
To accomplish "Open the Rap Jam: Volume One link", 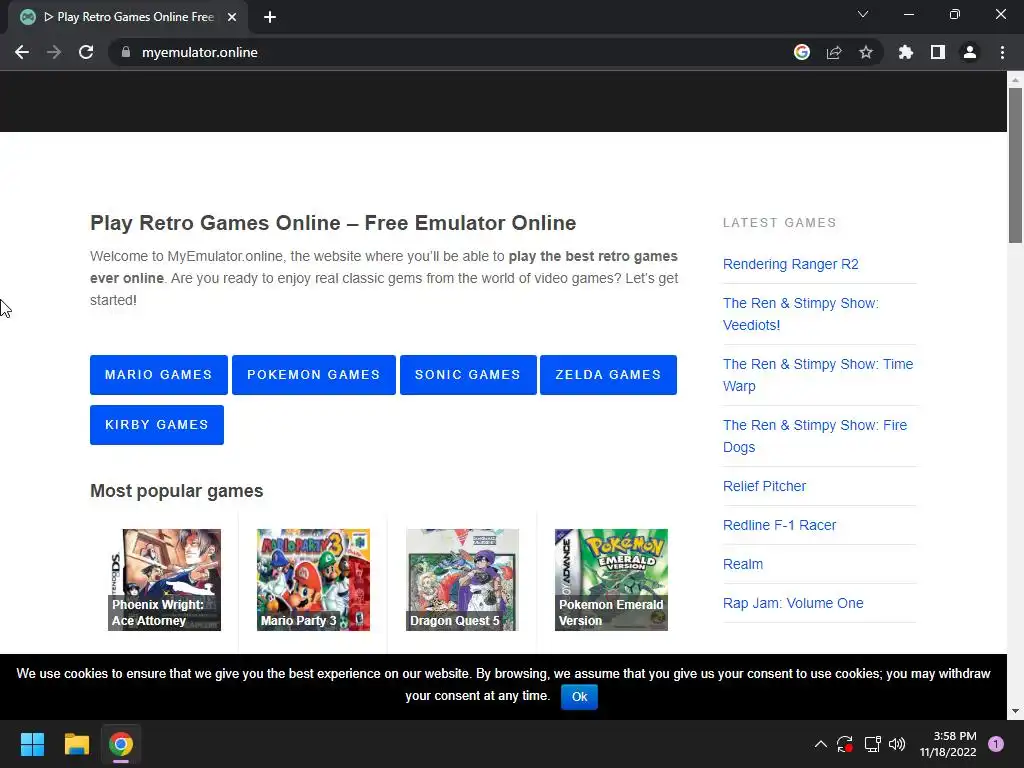I will click(x=793, y=603).
